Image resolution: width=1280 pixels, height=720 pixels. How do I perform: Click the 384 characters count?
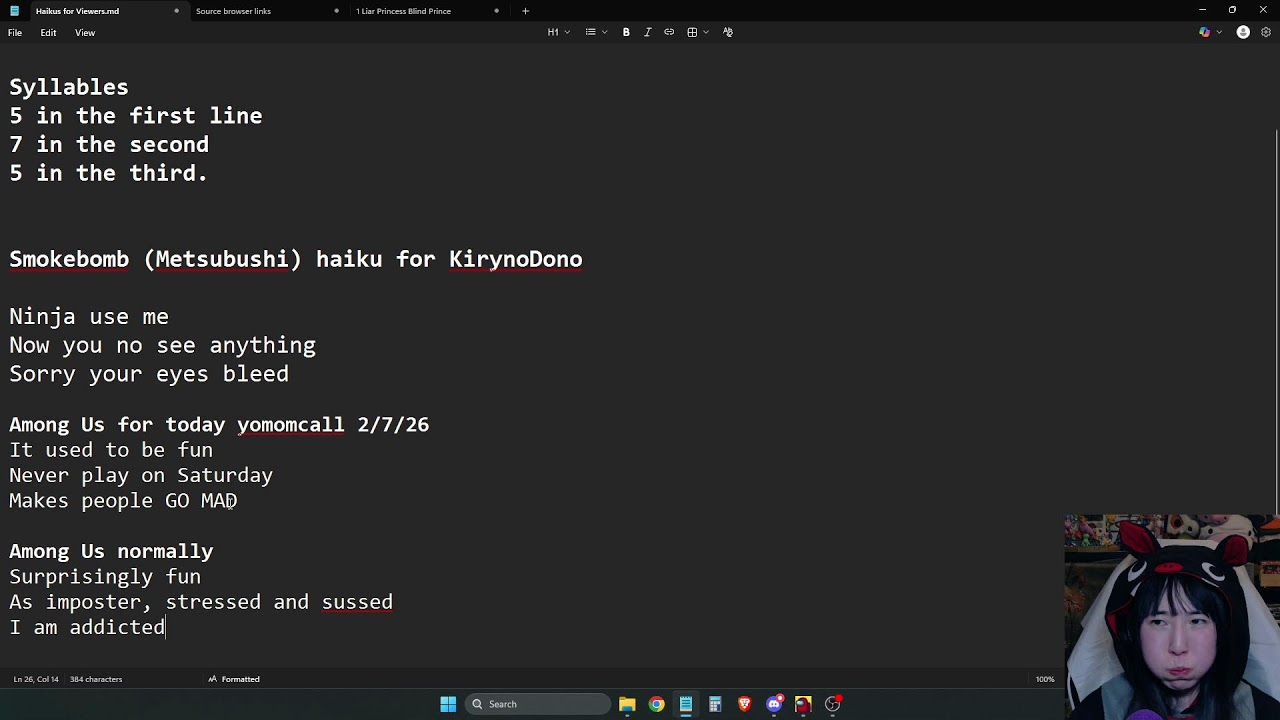[96, 679]
